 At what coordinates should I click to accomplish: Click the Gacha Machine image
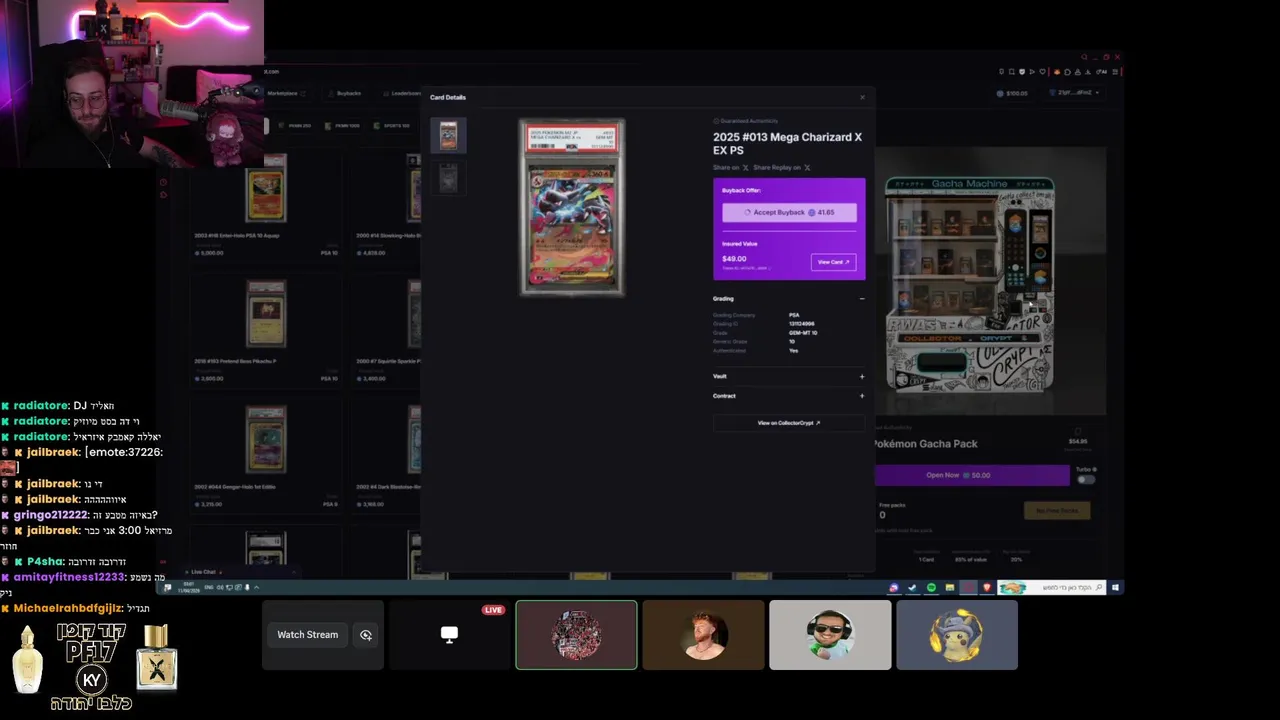pyautogui.click(x=990, y=282)
